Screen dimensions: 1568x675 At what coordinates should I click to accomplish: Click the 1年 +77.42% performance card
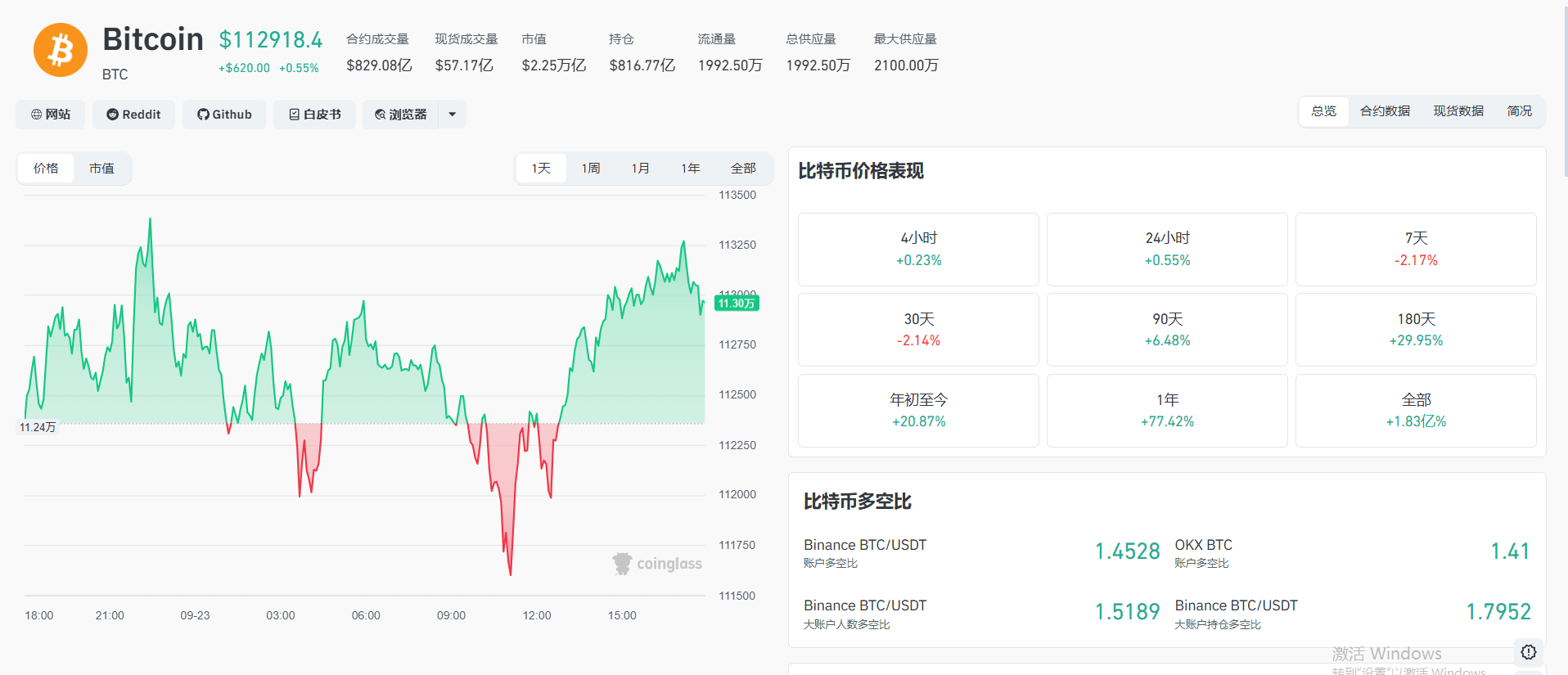[x=1167, y=411]
